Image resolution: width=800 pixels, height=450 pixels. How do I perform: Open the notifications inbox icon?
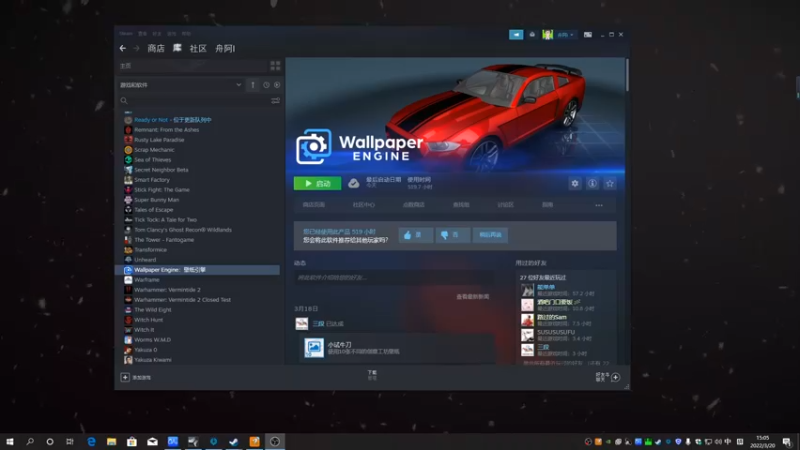pyautogui.click(x=532, y=35)
